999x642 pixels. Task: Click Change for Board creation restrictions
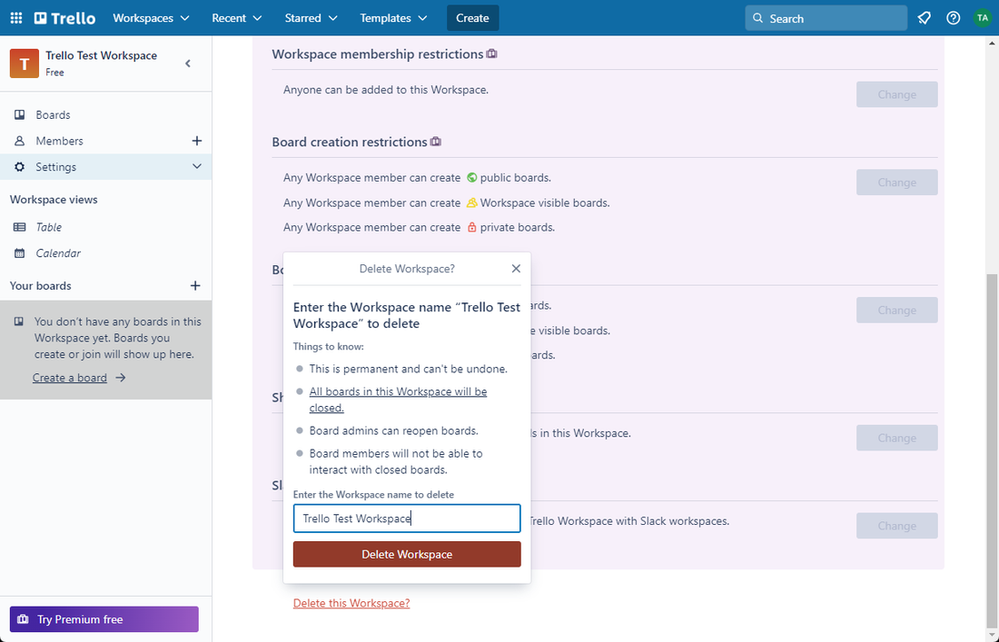point(897,182)
